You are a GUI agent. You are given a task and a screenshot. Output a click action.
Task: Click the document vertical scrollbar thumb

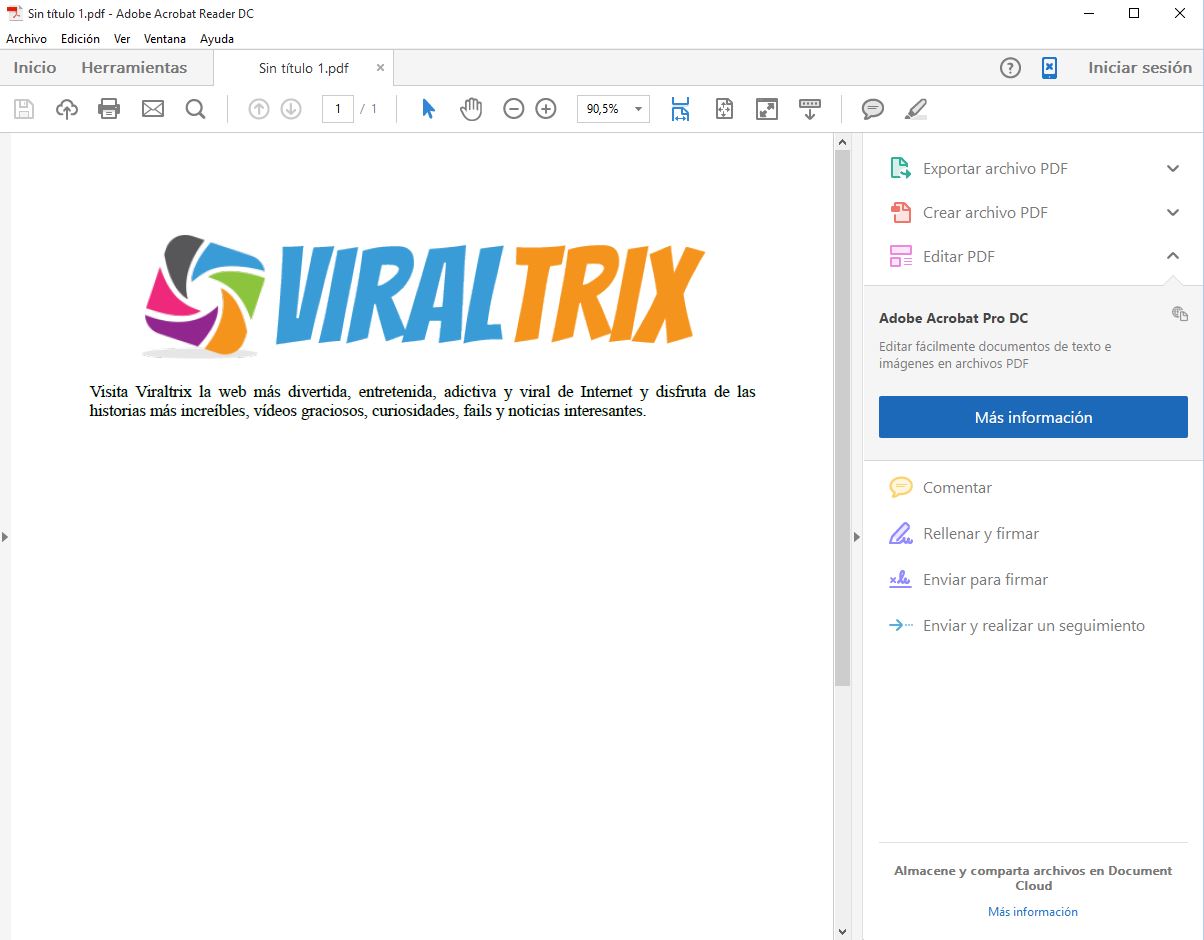842,418
